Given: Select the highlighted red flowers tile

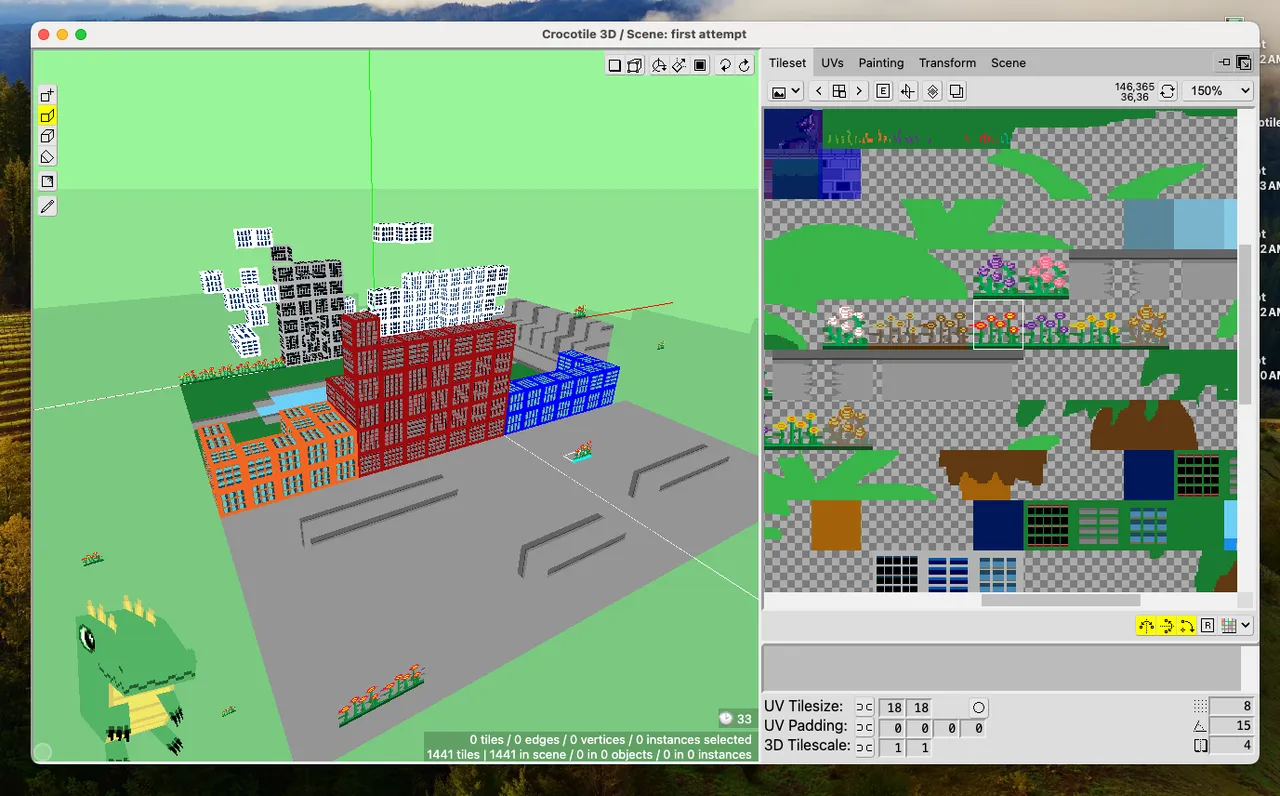Looking at the screenshot, I should 998,325.
